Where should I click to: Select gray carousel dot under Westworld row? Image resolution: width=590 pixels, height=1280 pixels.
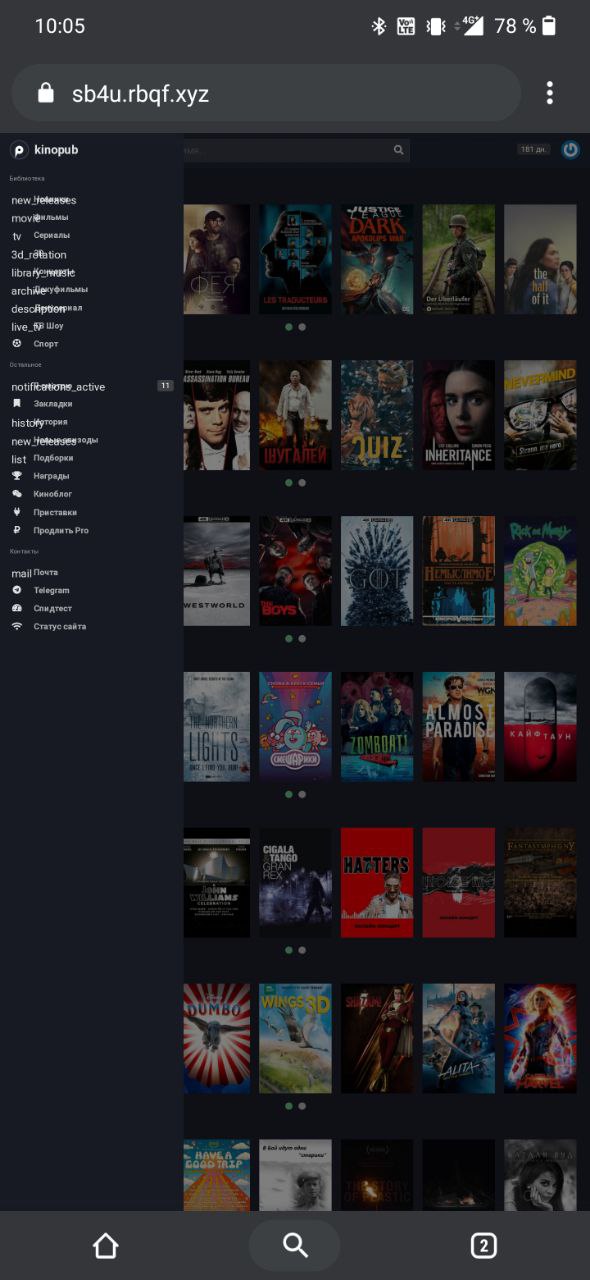pyautogui.click(x=302, y=638)
